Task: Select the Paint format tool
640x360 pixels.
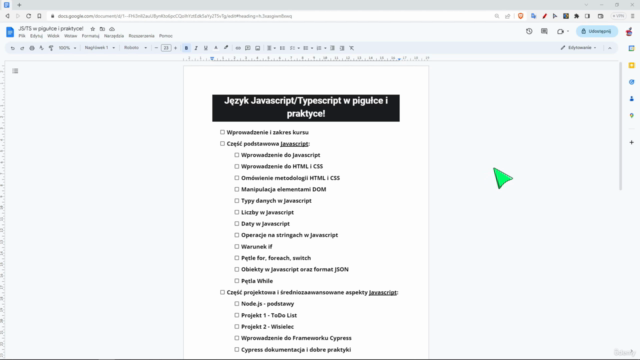Action: (x=51, y=48)
